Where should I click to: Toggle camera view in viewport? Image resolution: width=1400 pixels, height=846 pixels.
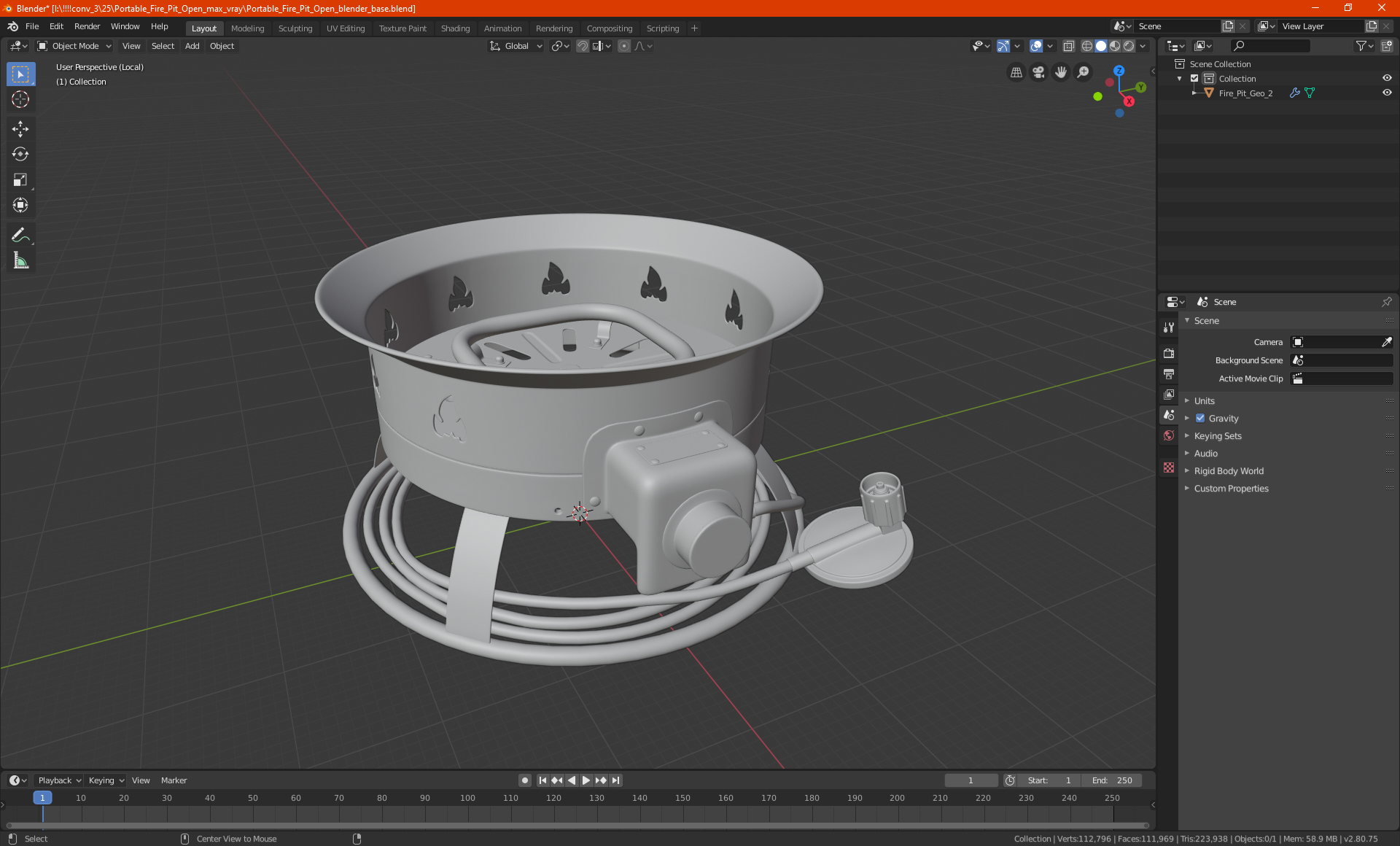[1038, 72]
